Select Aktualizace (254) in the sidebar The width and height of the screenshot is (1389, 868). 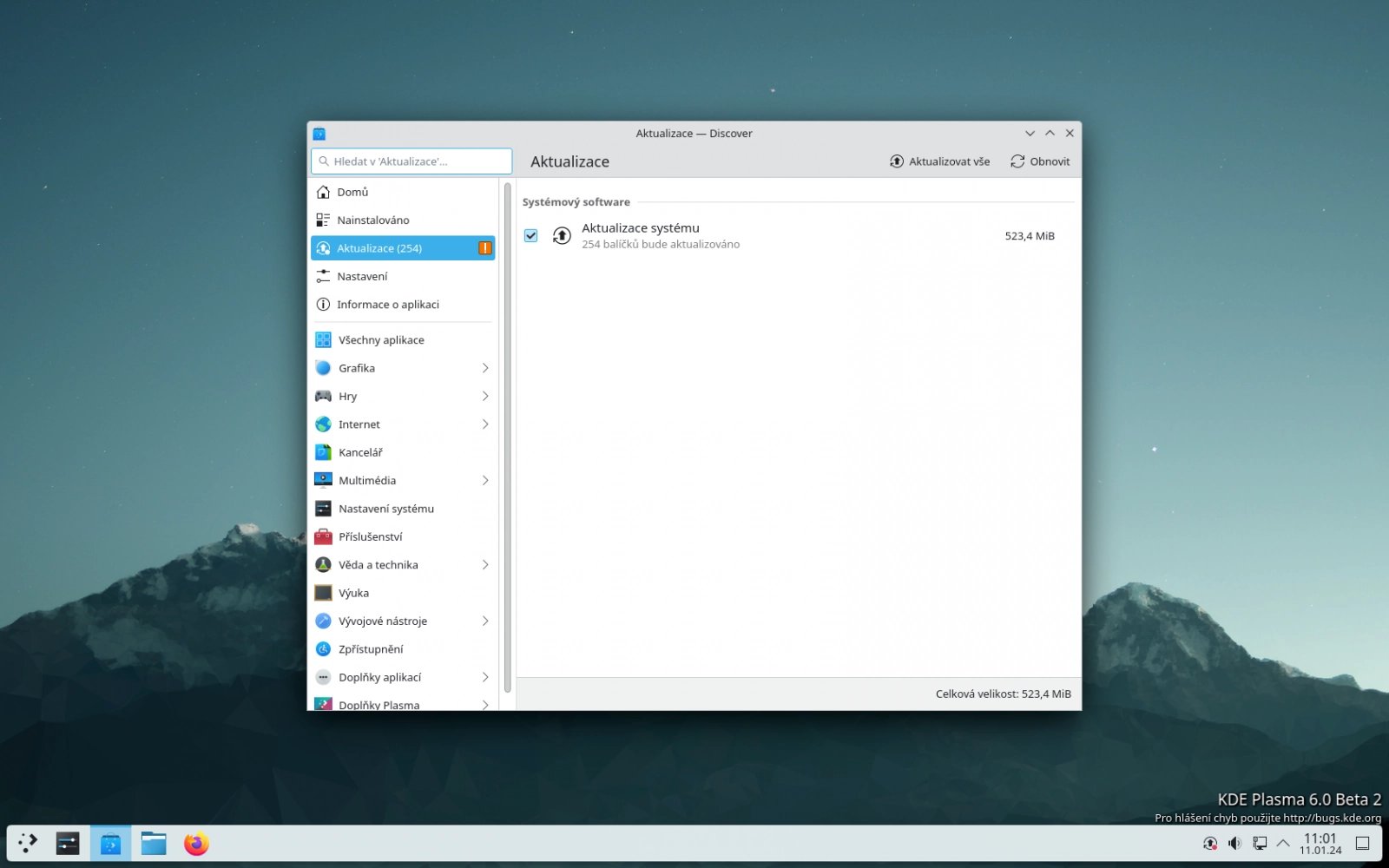click(403, 248)
